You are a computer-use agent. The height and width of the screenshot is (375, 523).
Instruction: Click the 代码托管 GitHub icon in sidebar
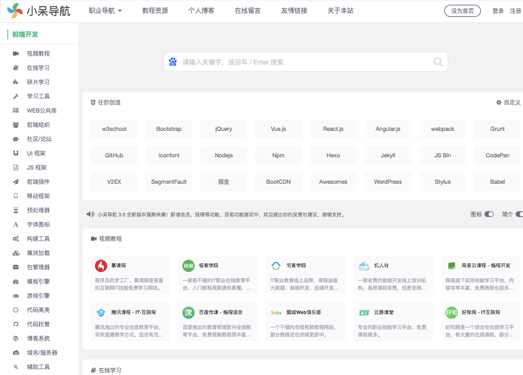click(16, 324)
